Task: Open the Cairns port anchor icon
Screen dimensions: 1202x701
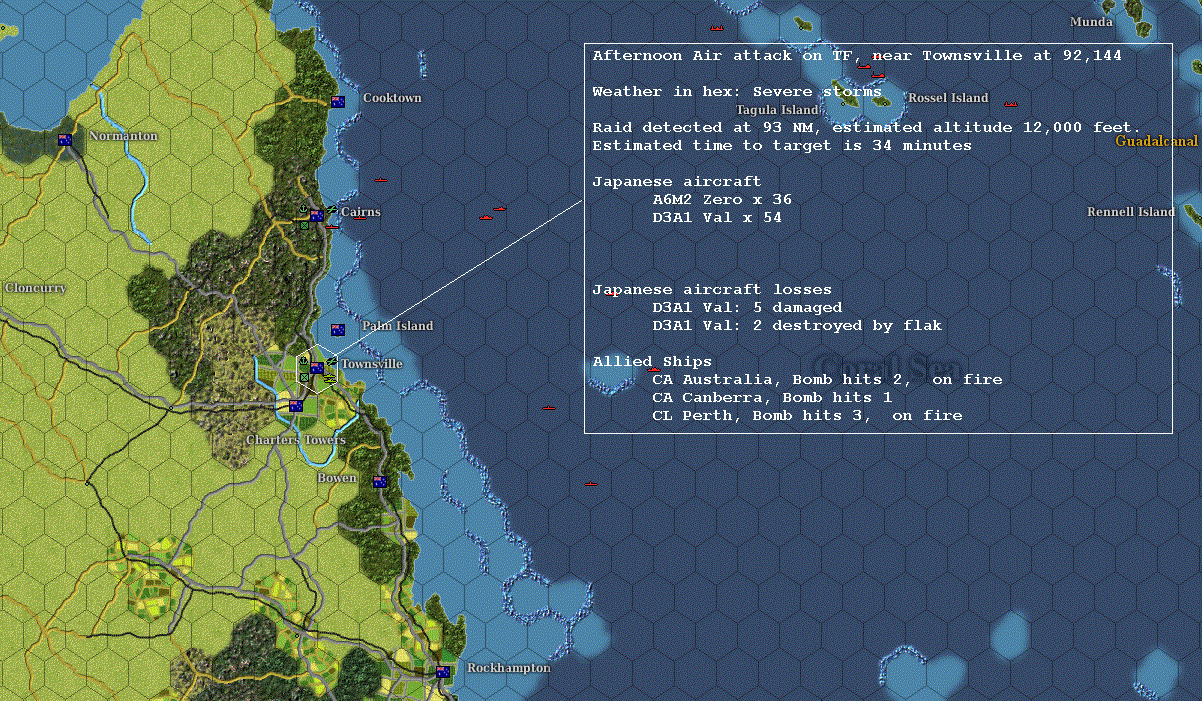Action: pyautogui.click(x=303, y=209)
